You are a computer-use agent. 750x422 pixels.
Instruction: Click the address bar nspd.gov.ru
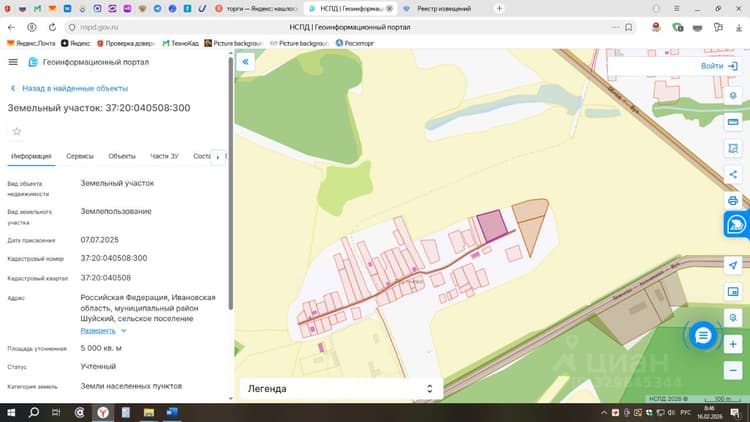click(x=99, y=27)
